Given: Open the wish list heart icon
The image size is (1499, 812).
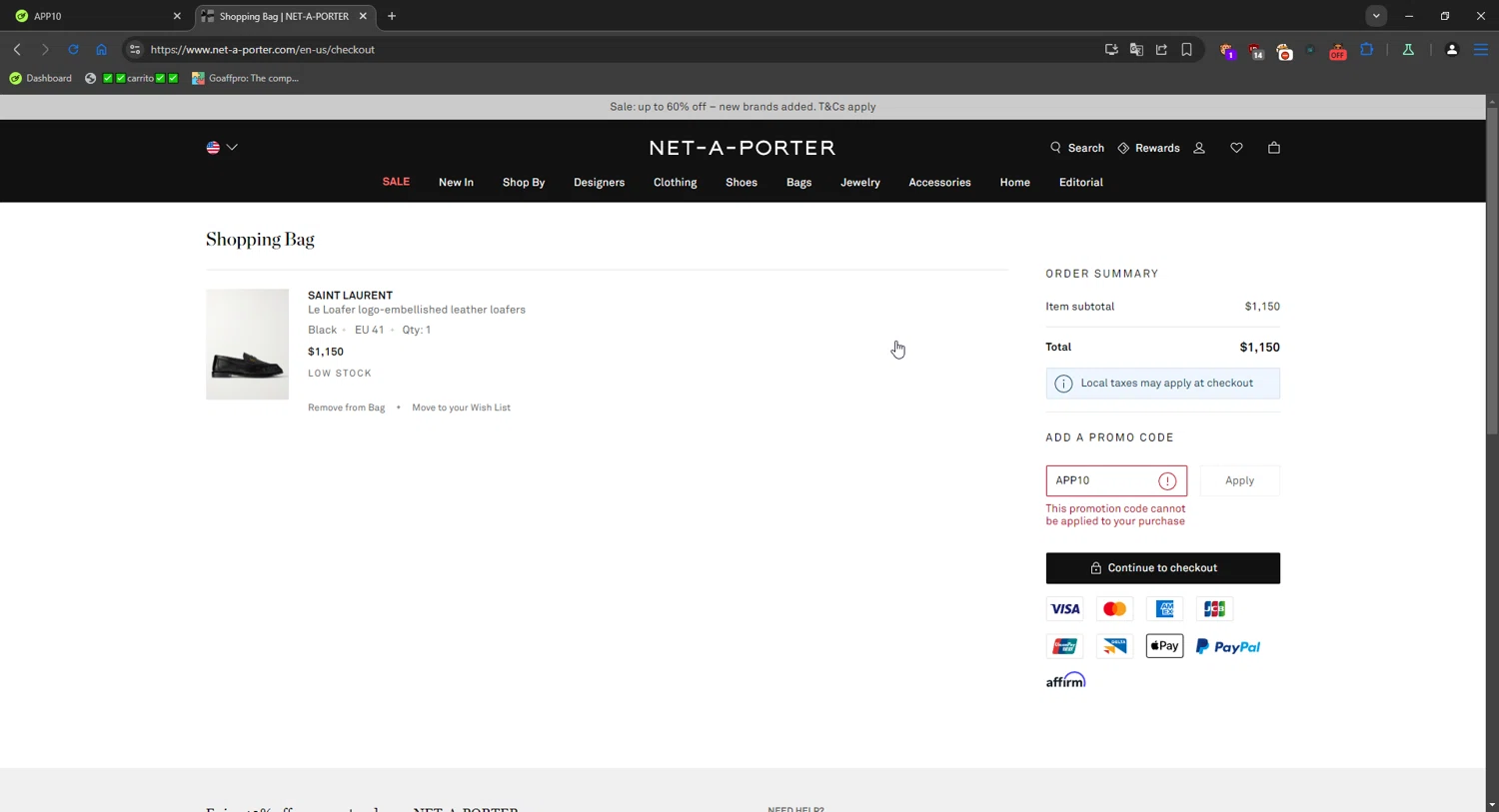Looking at the screenshot, I should [x=1236, y=148].
